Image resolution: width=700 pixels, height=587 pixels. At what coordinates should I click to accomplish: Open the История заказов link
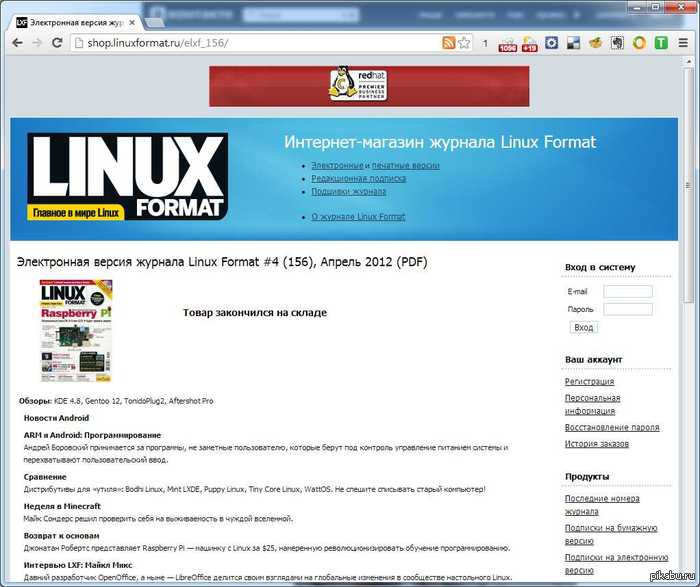[x=597, y=444]
